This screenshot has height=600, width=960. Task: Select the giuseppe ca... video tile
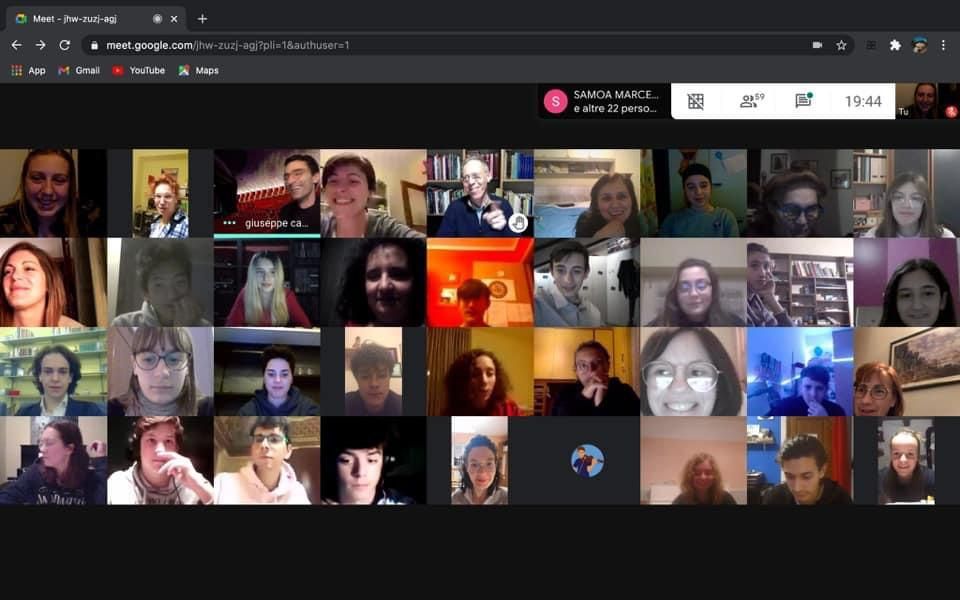(267, 193)
